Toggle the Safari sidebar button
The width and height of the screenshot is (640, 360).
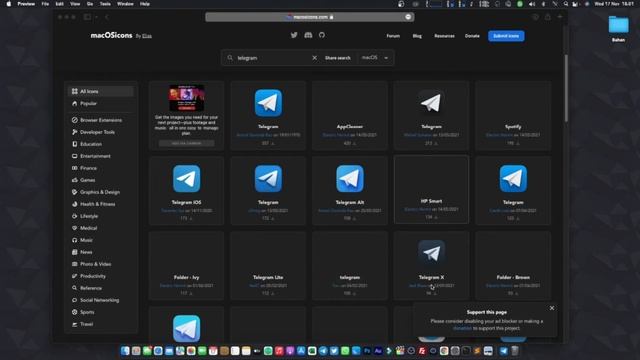coord(87,17)
